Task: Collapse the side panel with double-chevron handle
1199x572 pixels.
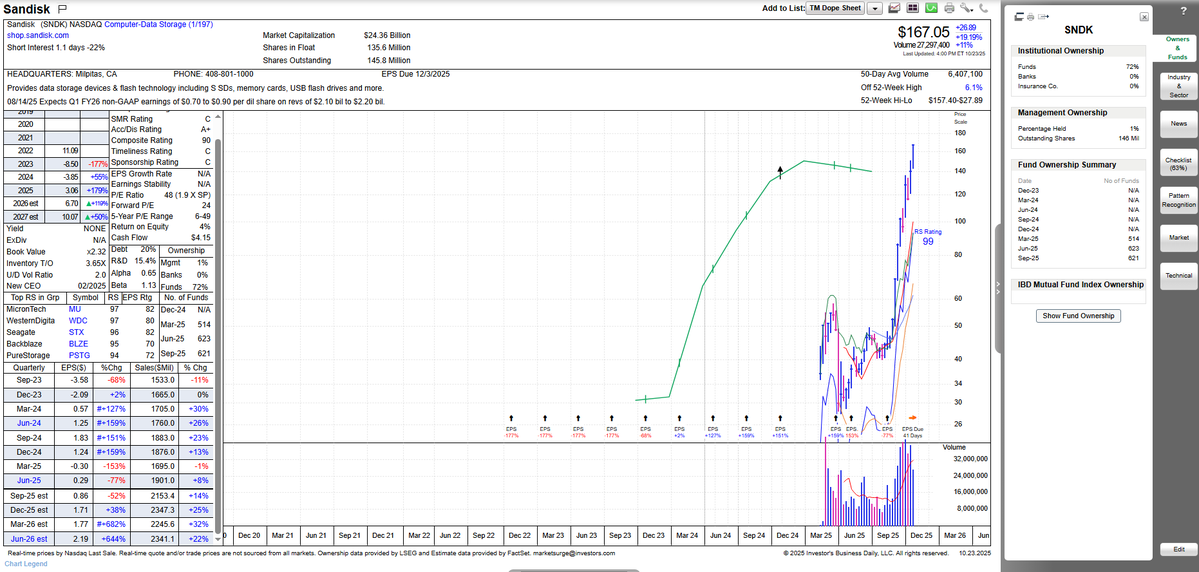Action: pos(998,287)
